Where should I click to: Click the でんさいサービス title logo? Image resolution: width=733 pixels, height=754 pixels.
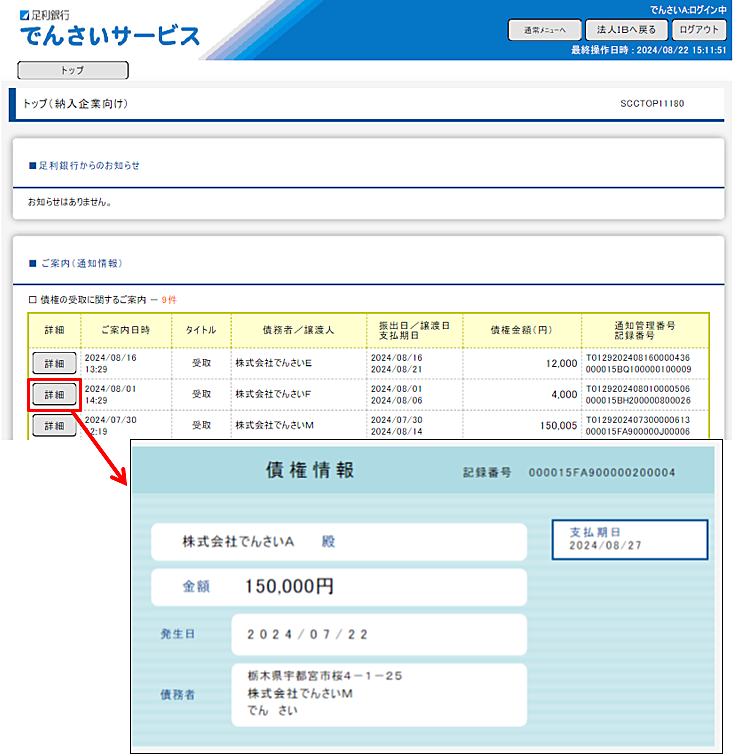point(110,37)
